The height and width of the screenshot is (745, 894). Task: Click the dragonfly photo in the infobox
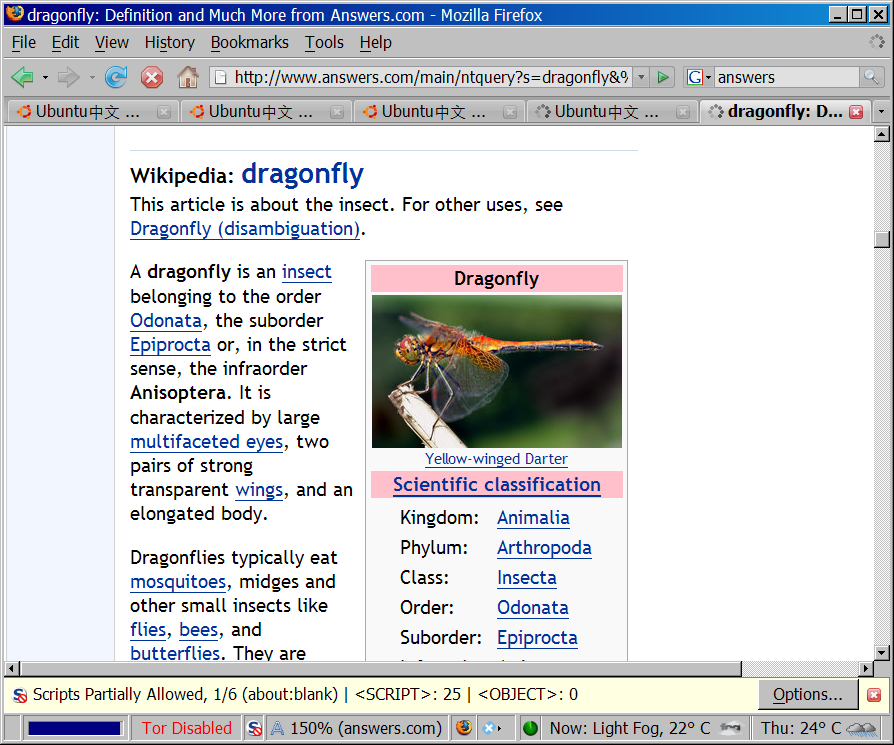pyautogui.click(x=497, y=371)
